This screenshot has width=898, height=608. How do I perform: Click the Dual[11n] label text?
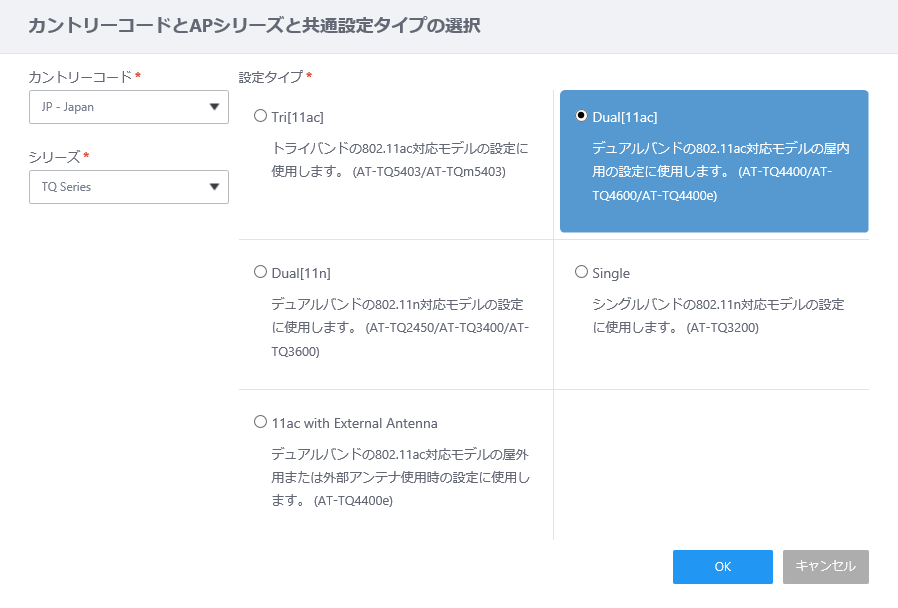point(301,273)
